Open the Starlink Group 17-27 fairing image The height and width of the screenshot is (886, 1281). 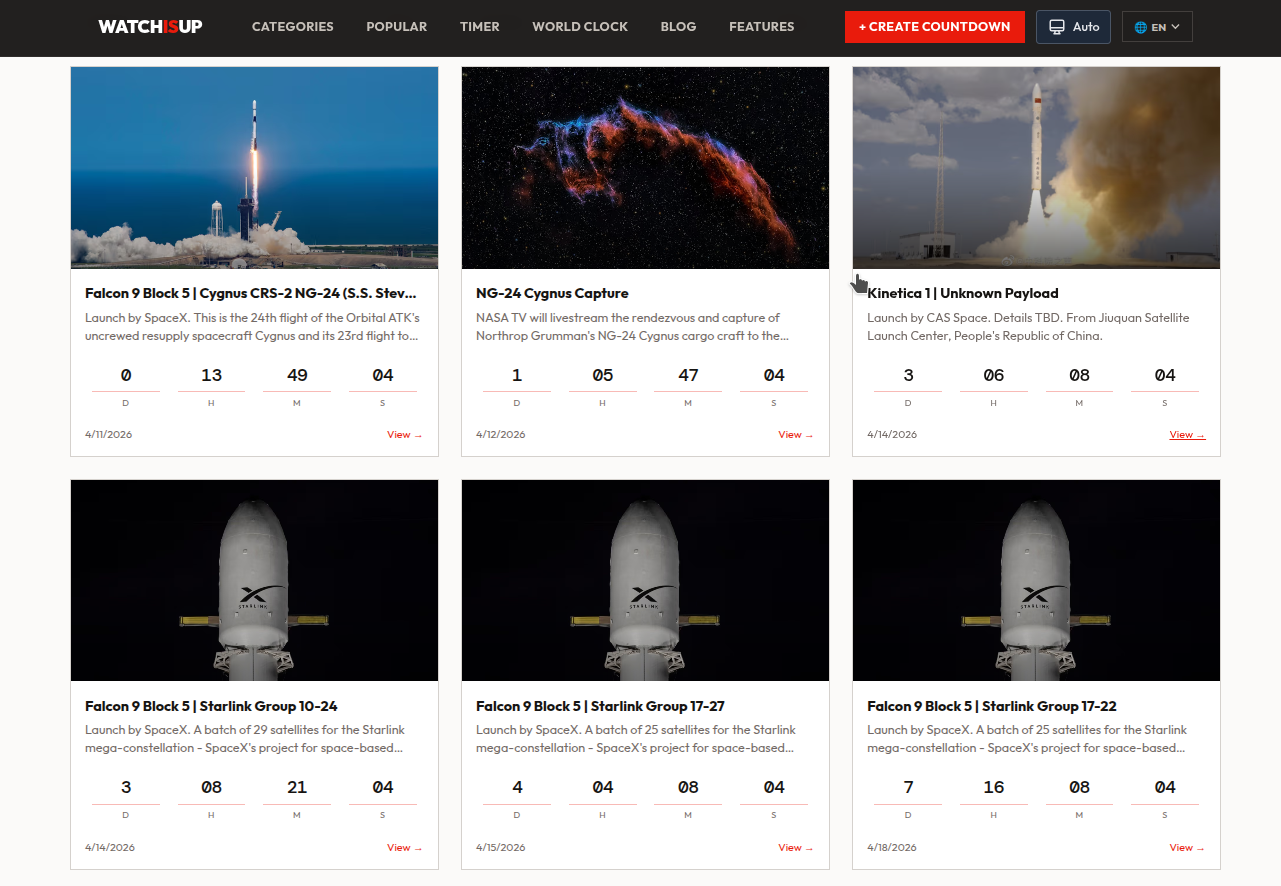tap(645, 581)
